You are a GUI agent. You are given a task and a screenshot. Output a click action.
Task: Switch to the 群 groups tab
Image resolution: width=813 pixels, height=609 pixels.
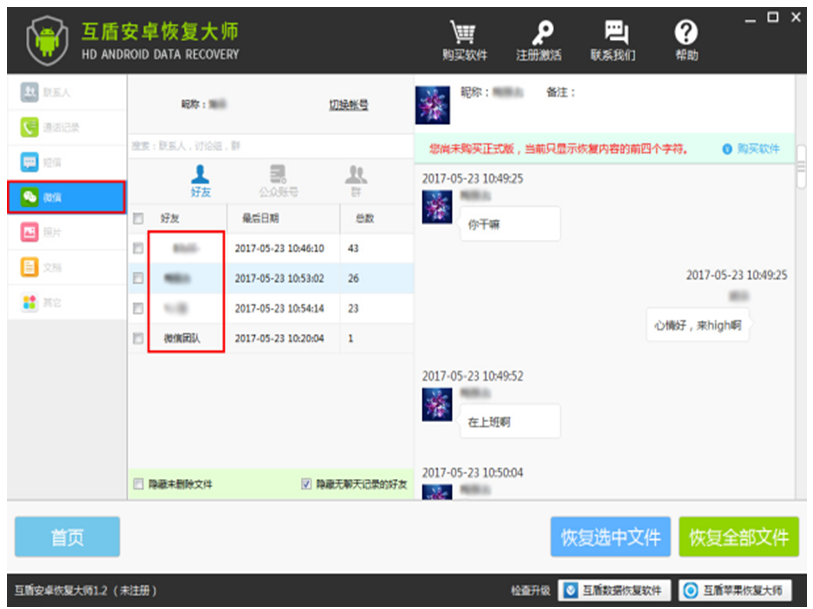pyautogui.click(x=356, y=181)
